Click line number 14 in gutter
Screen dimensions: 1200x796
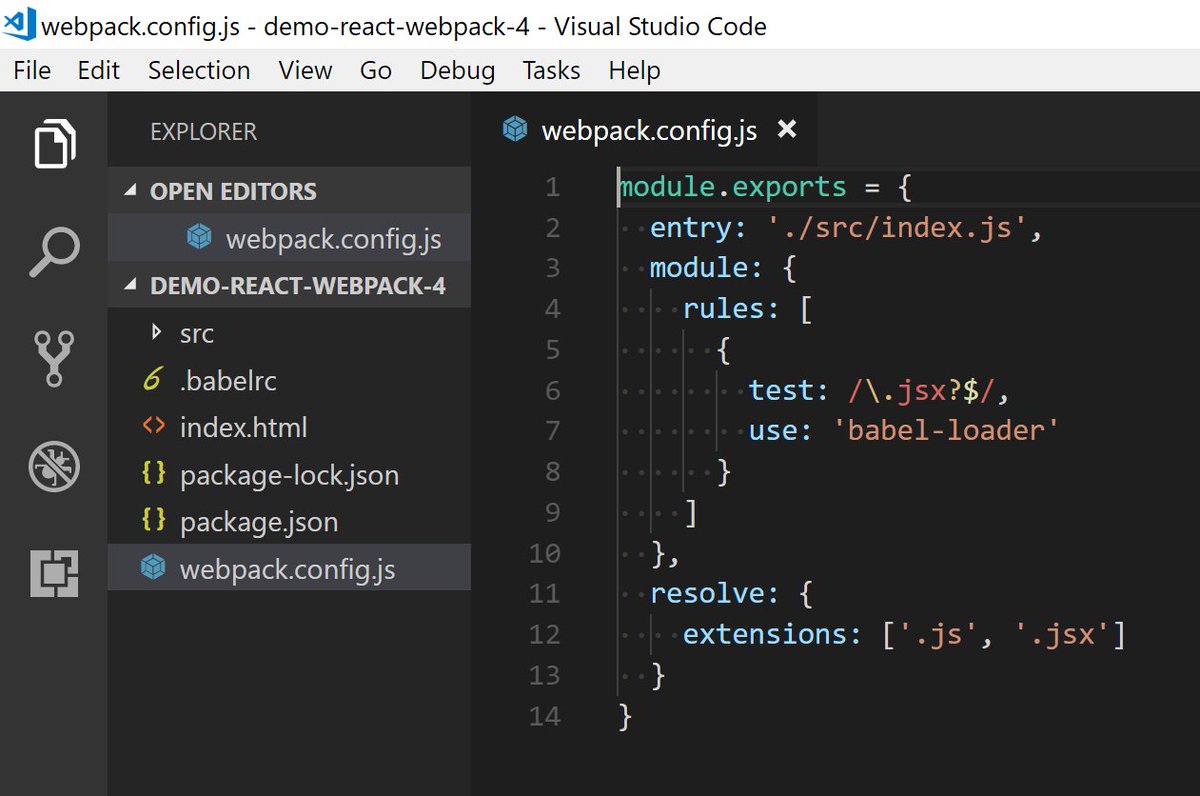[544, 715]
